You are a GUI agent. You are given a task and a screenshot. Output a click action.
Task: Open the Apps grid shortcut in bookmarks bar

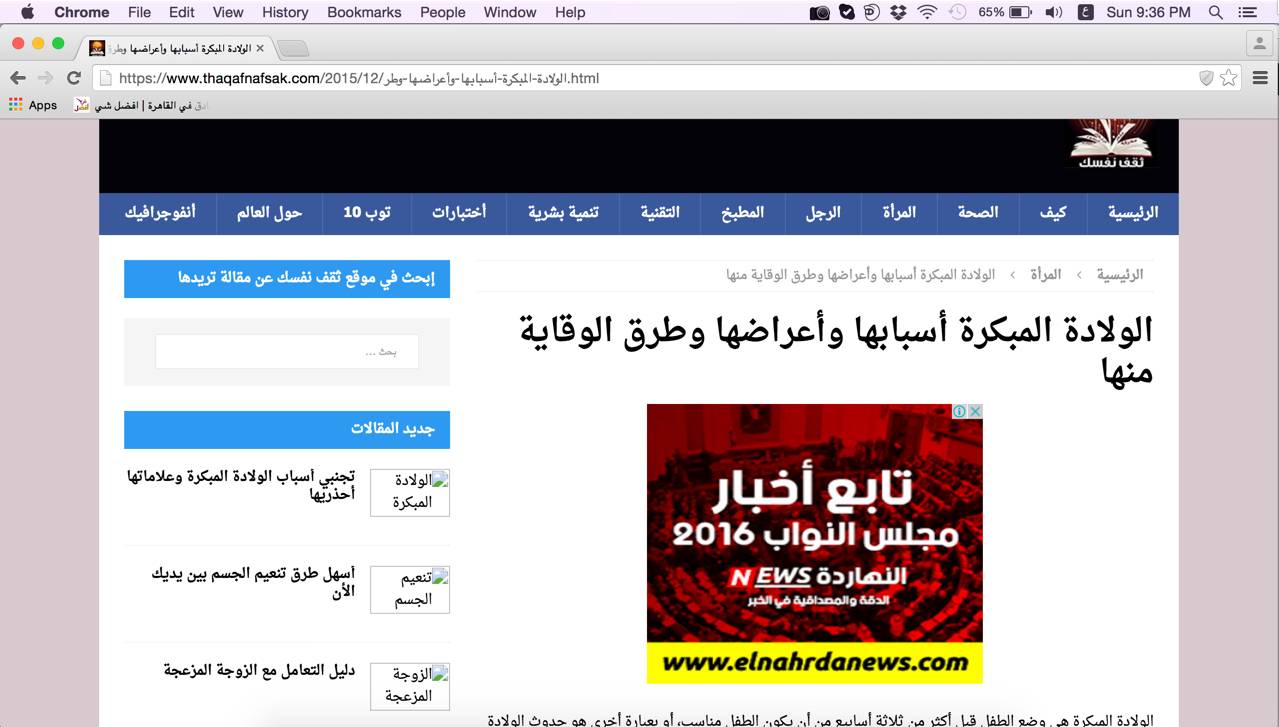(x=33, y=105)
